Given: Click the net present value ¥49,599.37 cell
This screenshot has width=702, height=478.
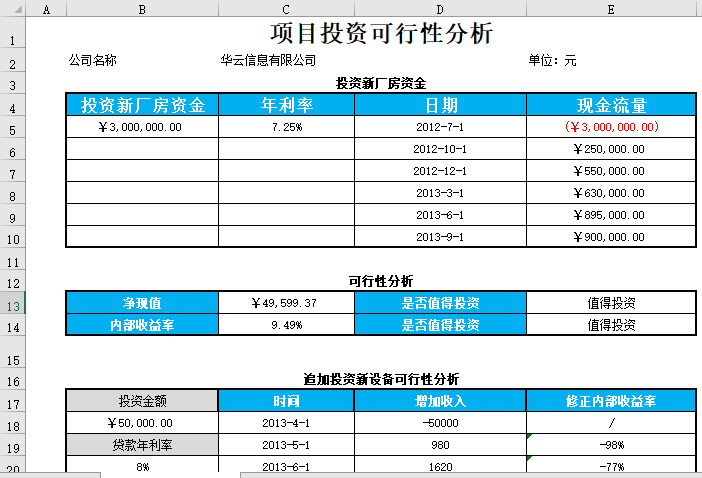Looking at the screenshot, I should coord(286,303).
